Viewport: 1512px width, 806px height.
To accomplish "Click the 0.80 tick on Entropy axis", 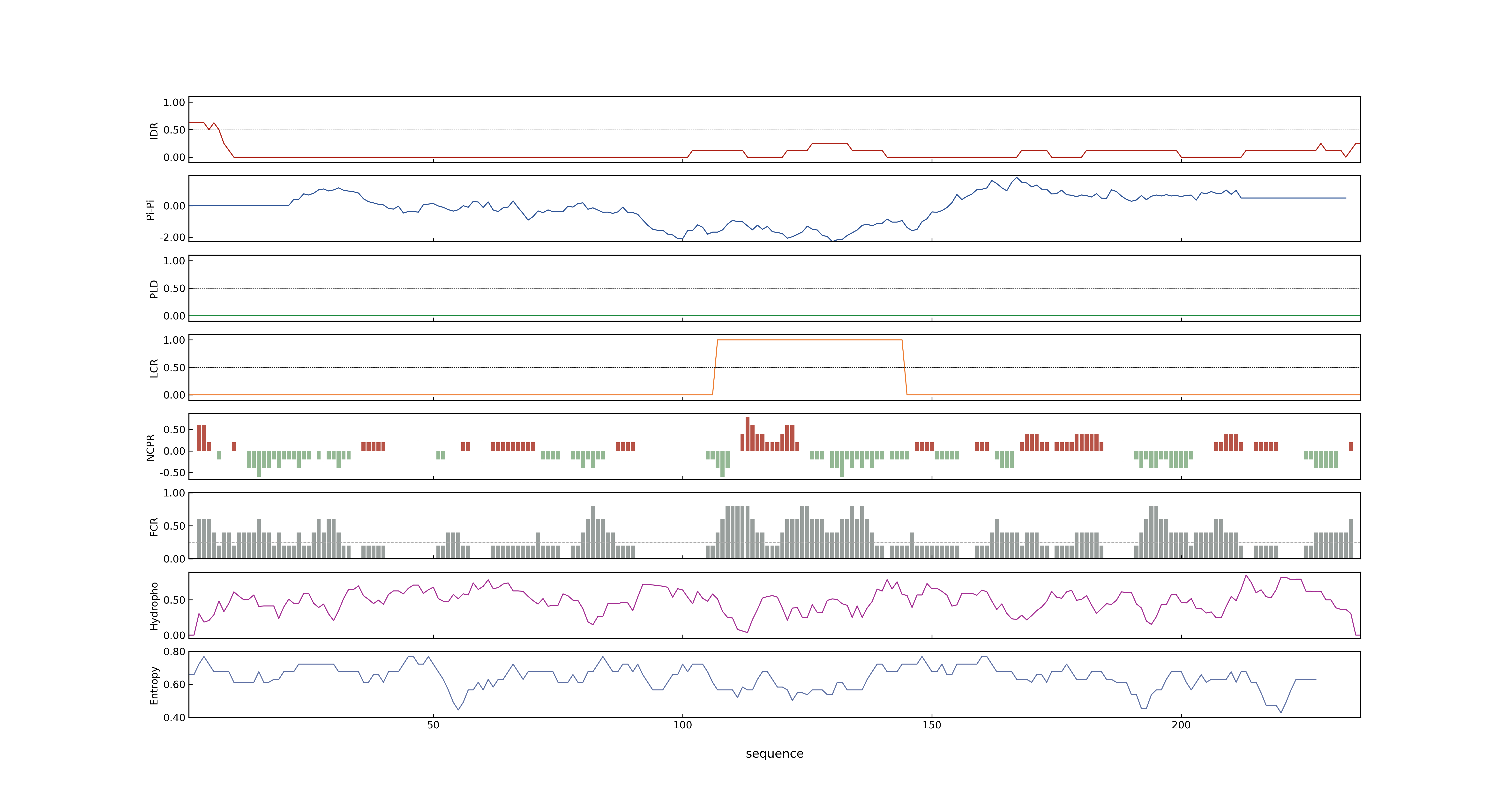I will pos(174,652).
